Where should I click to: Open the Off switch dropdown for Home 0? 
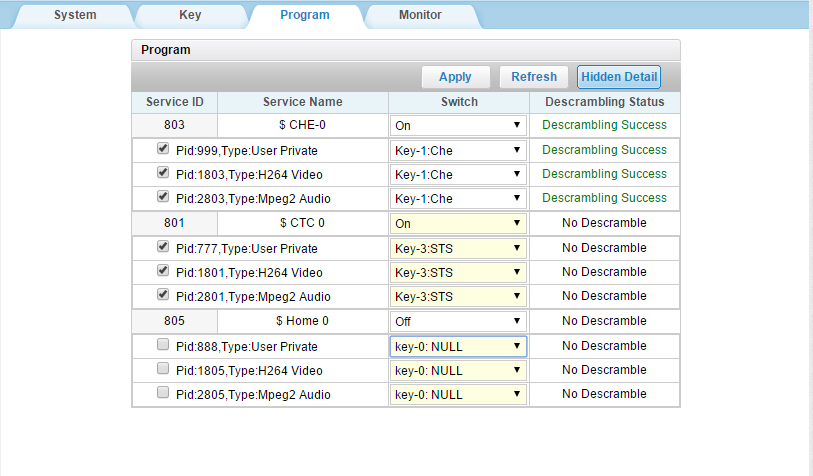[458, 321]
